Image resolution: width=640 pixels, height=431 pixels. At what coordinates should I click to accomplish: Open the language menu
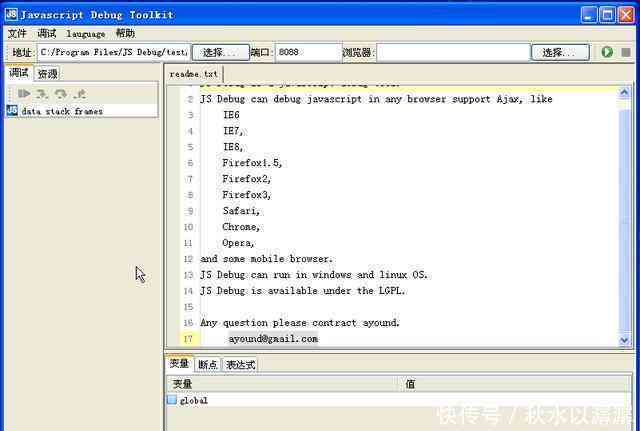click(86, 34)
